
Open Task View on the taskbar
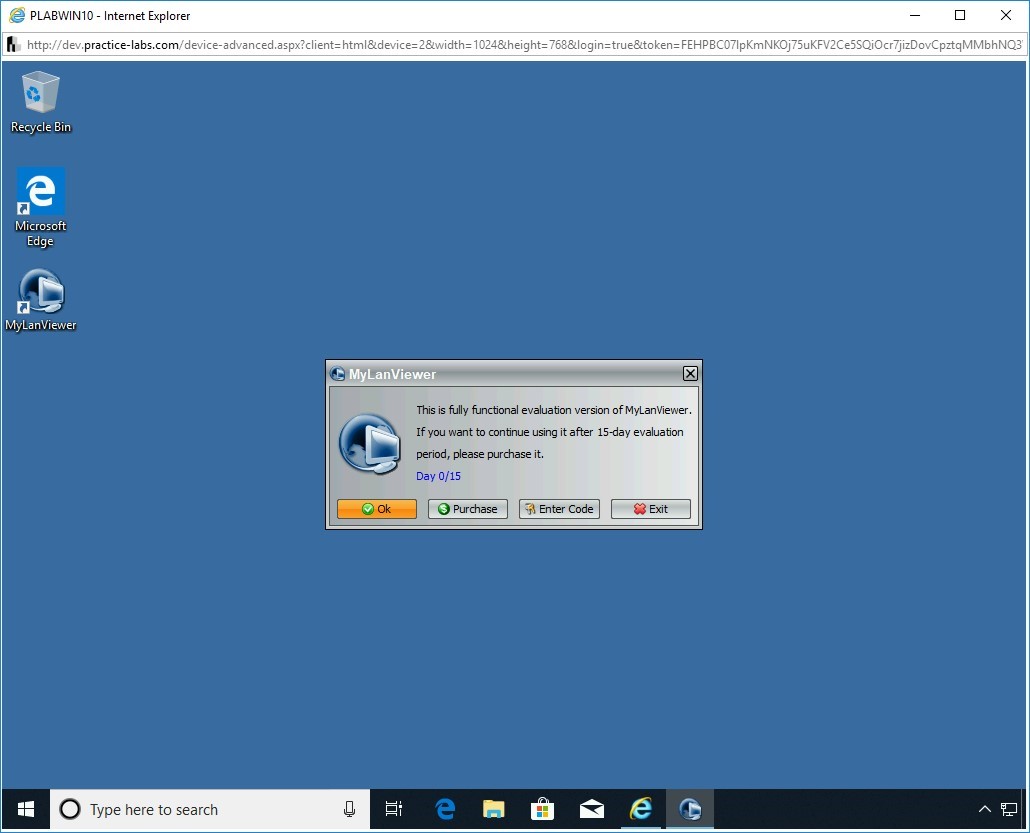394,809
